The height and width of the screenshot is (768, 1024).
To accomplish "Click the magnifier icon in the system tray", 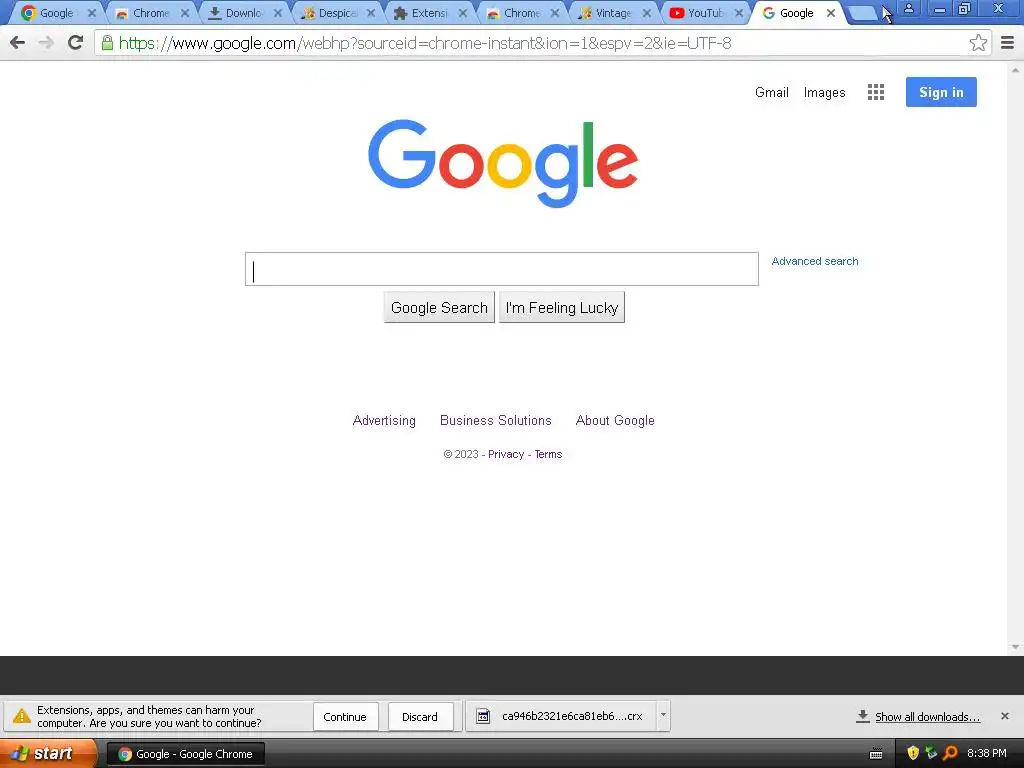I will click(950, 753).
